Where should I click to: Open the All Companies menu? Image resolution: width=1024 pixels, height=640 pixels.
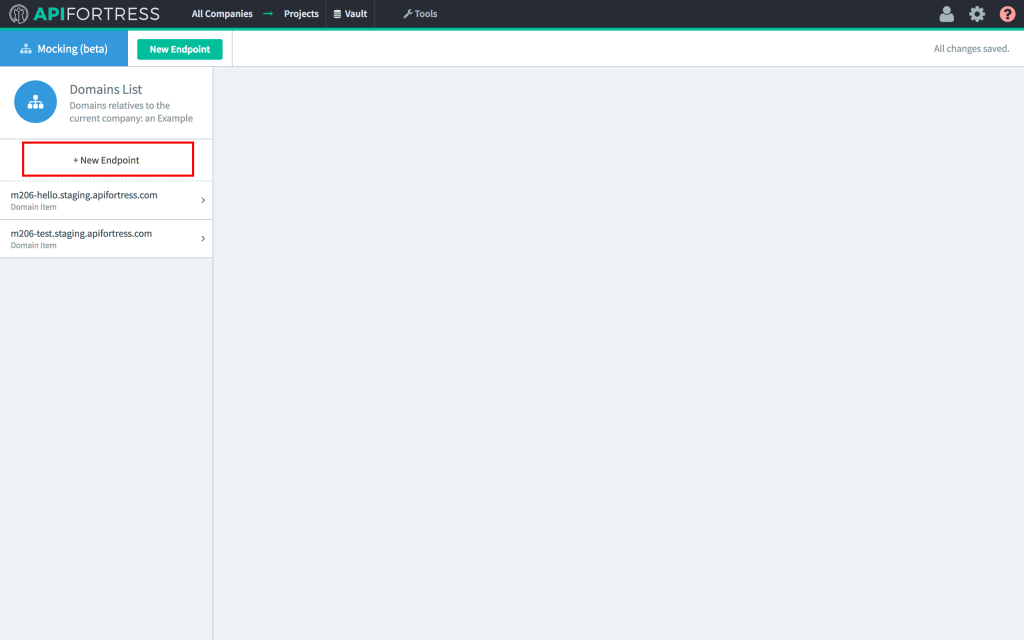[220, 13]
